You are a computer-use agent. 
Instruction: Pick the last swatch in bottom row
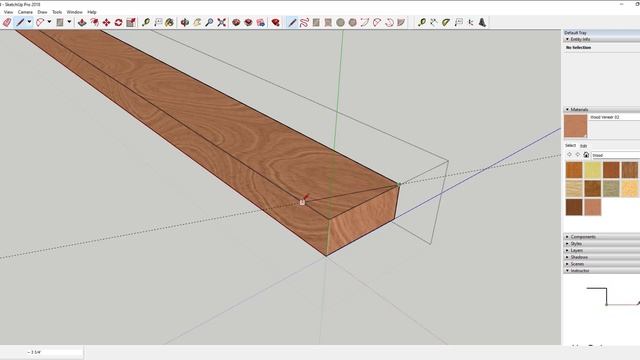593,207
